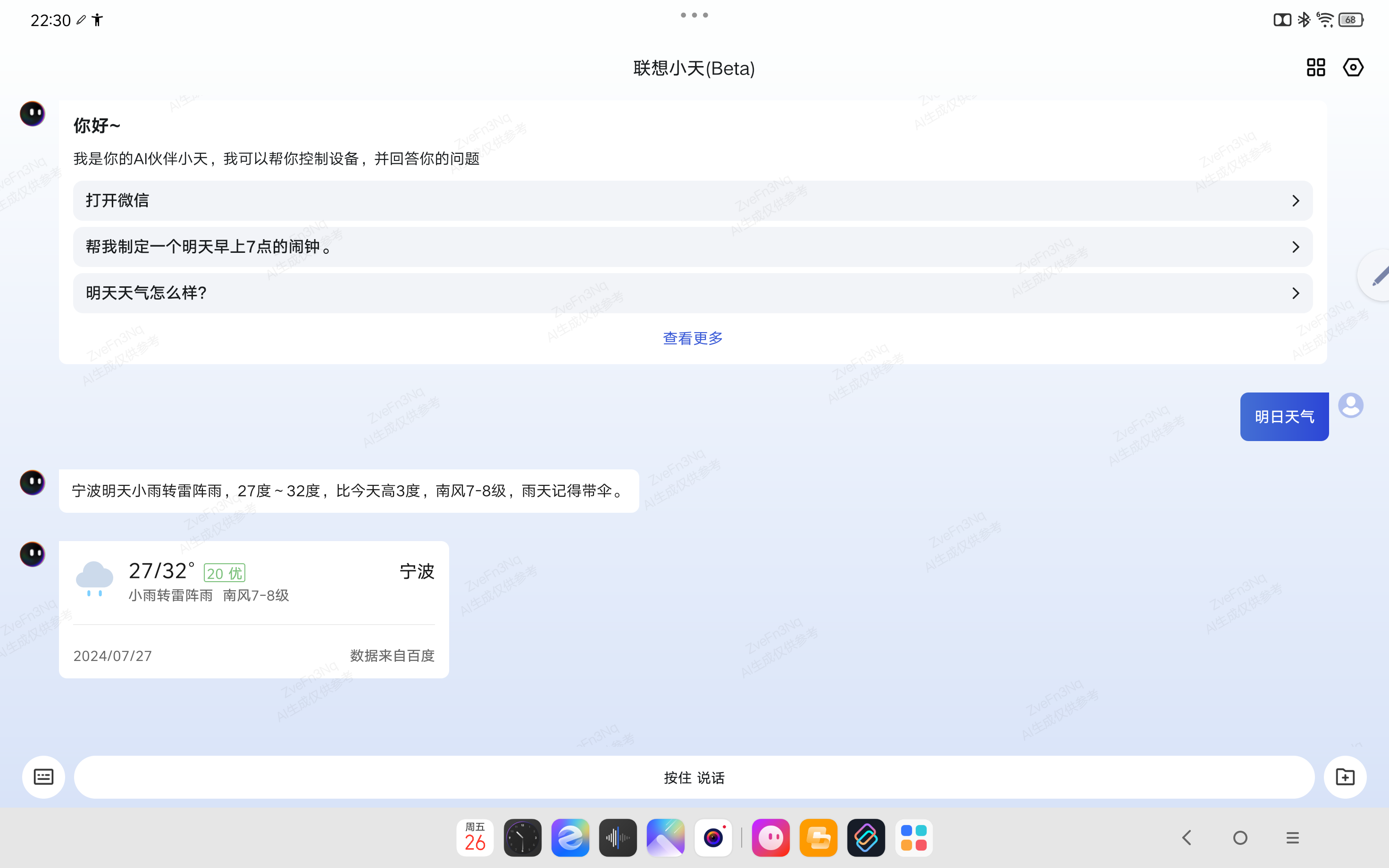Open the recent apps menu button
The width and height of the screenshot is (1389, 868).
click(x=1292, y=838)
